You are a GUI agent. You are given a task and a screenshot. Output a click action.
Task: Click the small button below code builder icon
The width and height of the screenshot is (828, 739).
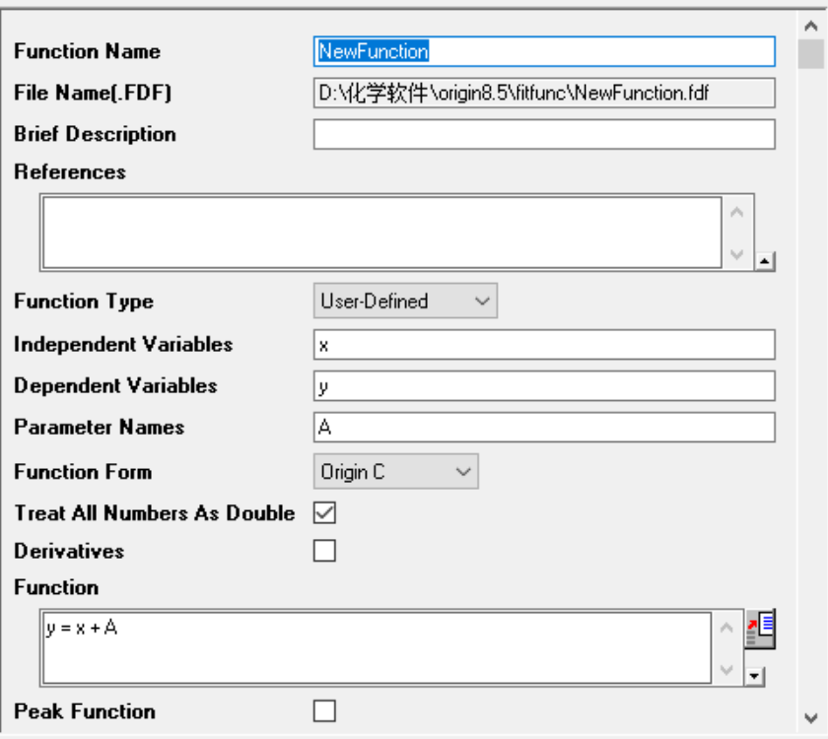(x=755, y=676)
